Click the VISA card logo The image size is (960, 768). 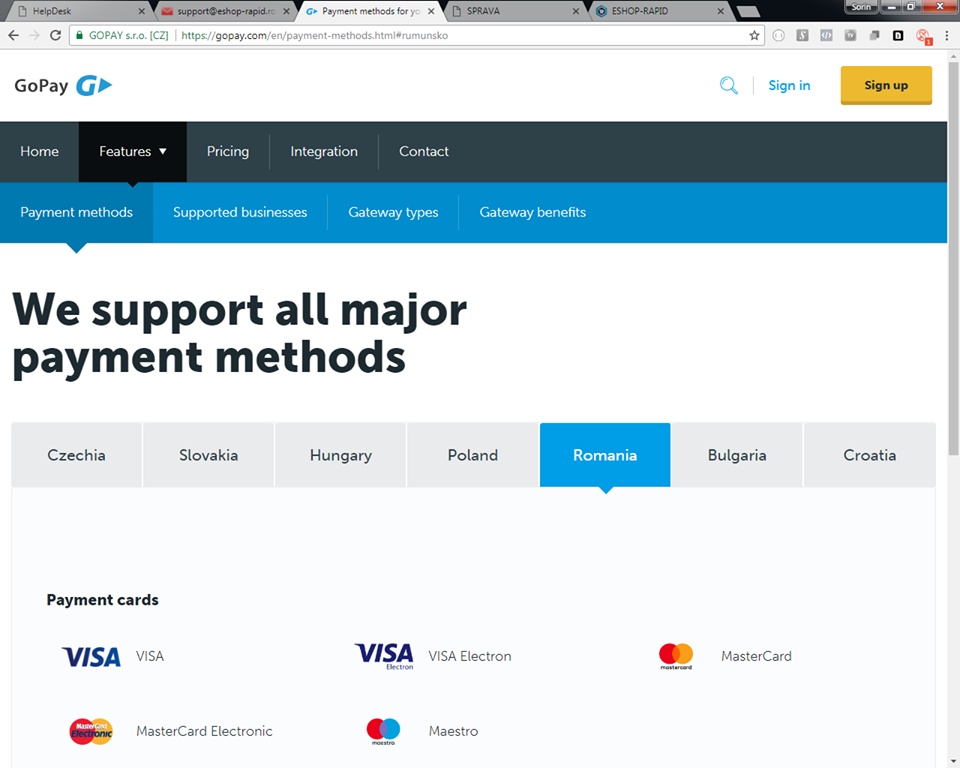pyautogui.click(x=91, y=657)
